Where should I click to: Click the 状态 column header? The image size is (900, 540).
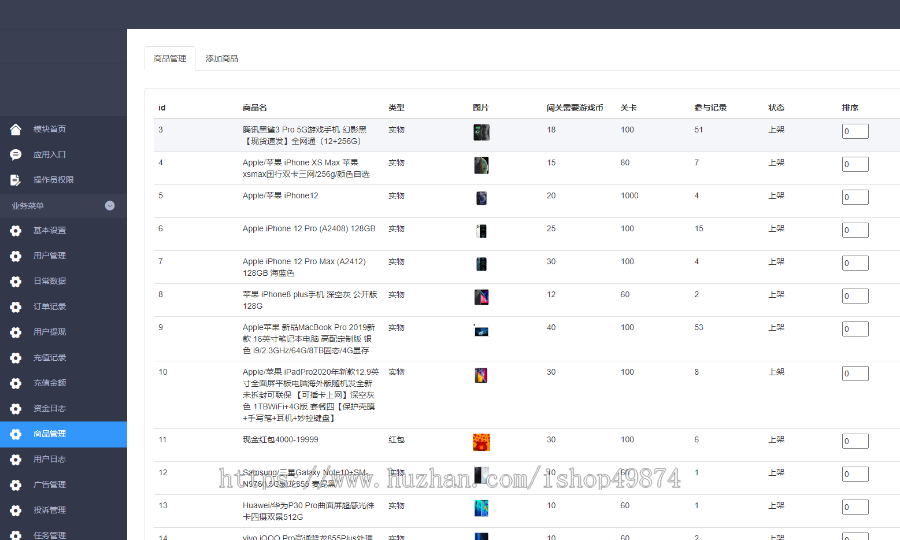click(x=776, y=107)
